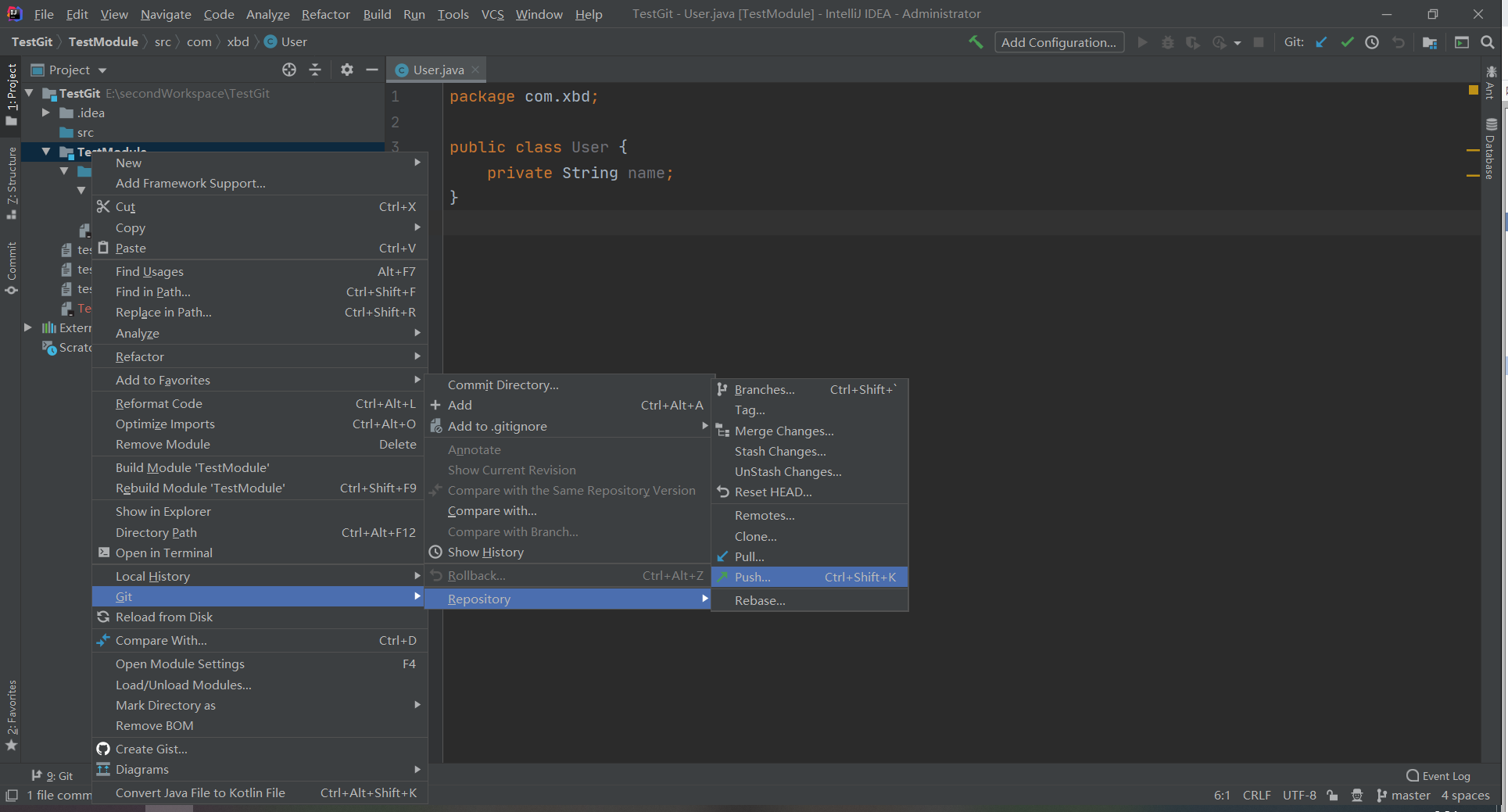The image size is (1508, 812).
Task: Click the yellow warning marker in editor gutter
Action: point(1473,91)
